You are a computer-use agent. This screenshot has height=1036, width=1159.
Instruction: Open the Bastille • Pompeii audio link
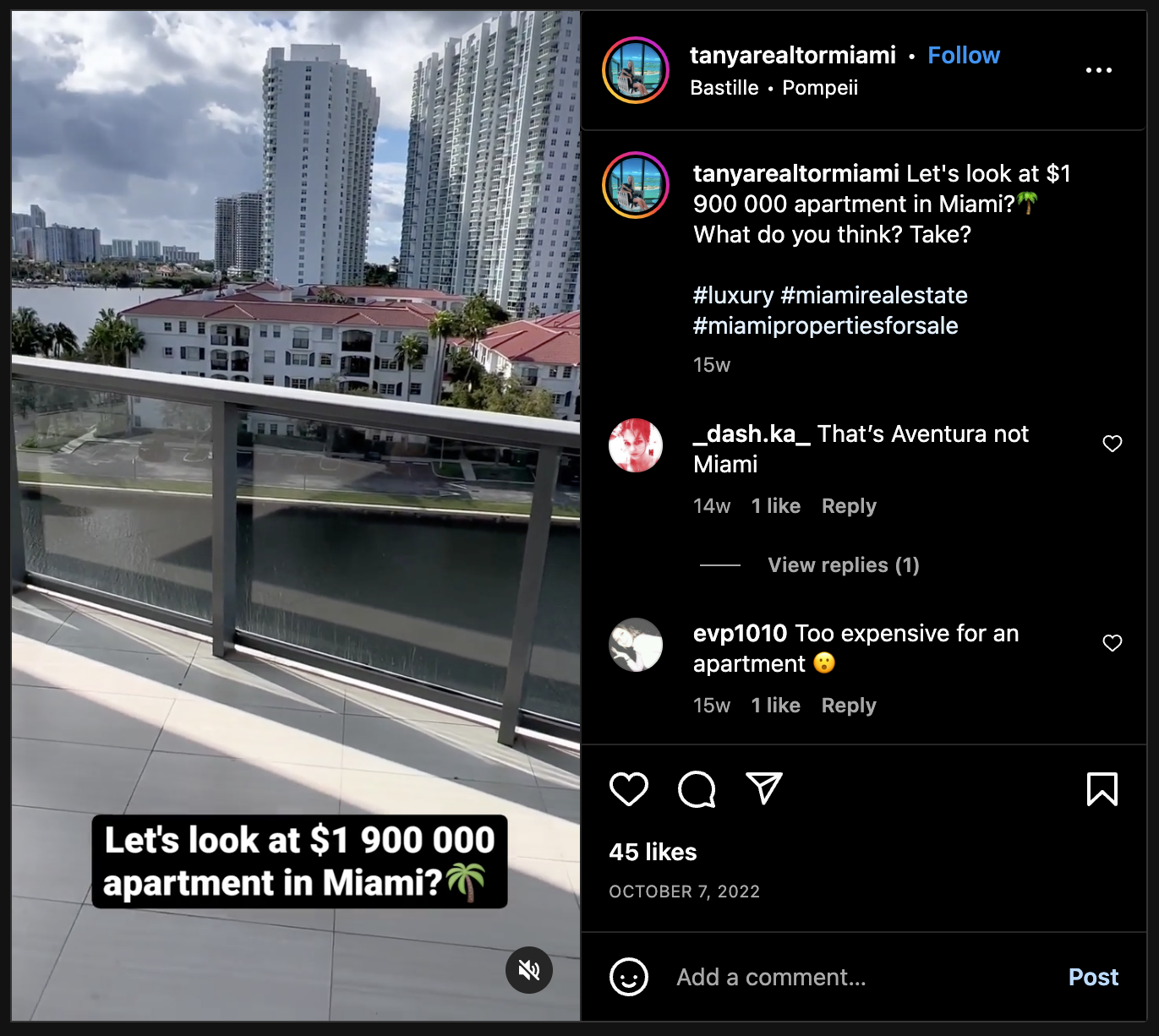click(x=774, y=88)
